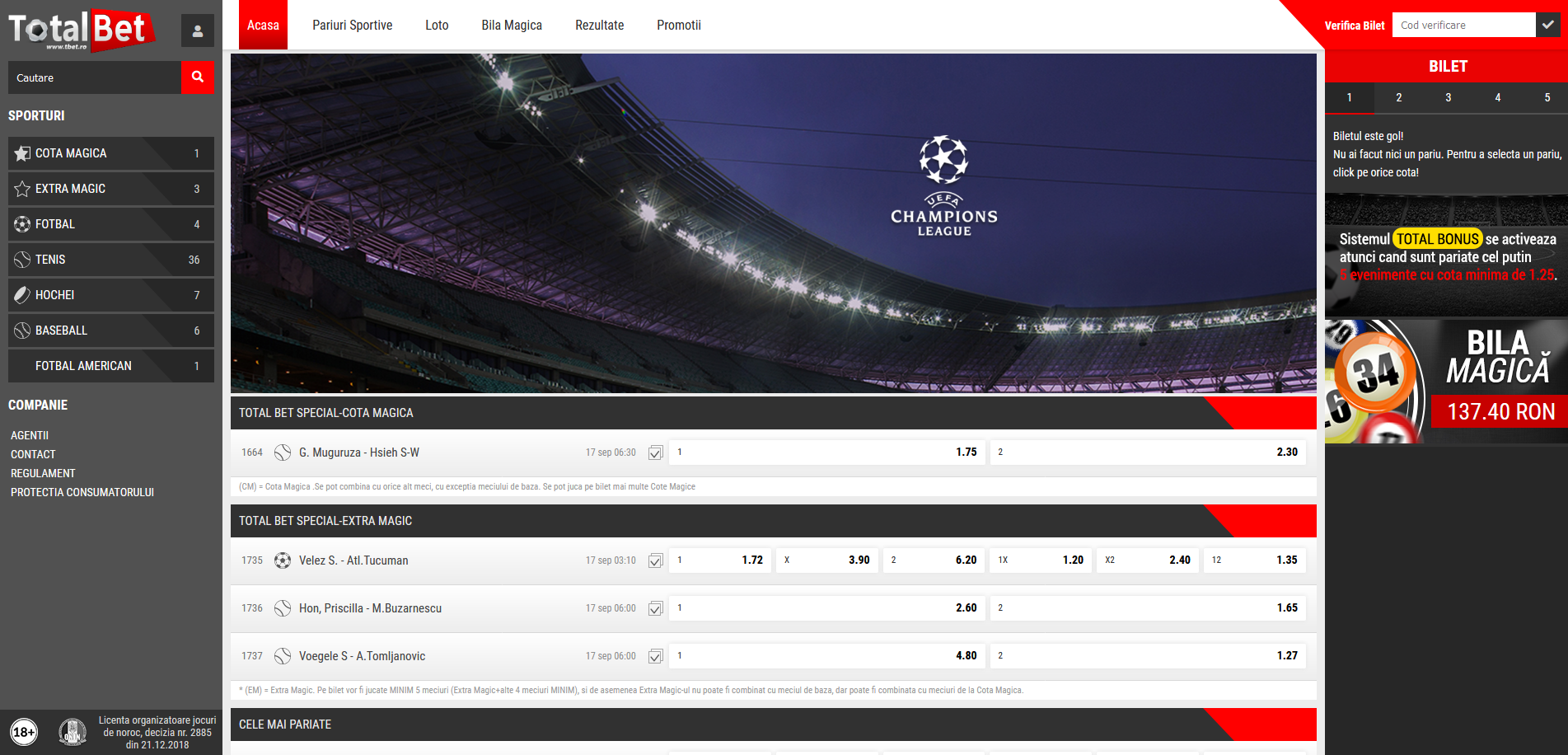Confirm ticket code with checkmark button
Image resolution: width=1568 pixels, height=755 pixels.
(1547, 25)
